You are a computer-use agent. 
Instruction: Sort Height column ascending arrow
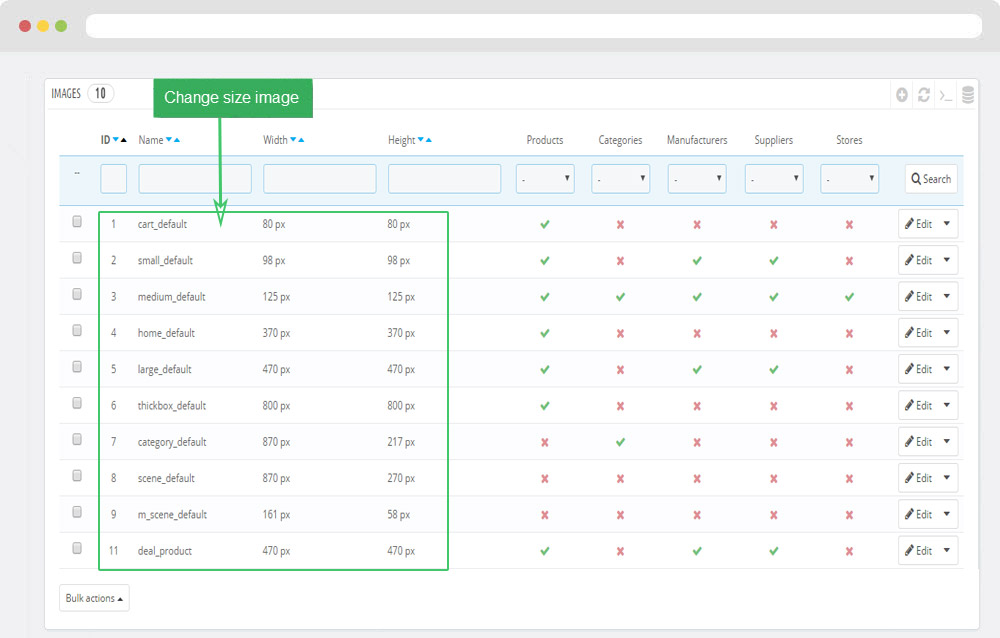coord(429,140)
